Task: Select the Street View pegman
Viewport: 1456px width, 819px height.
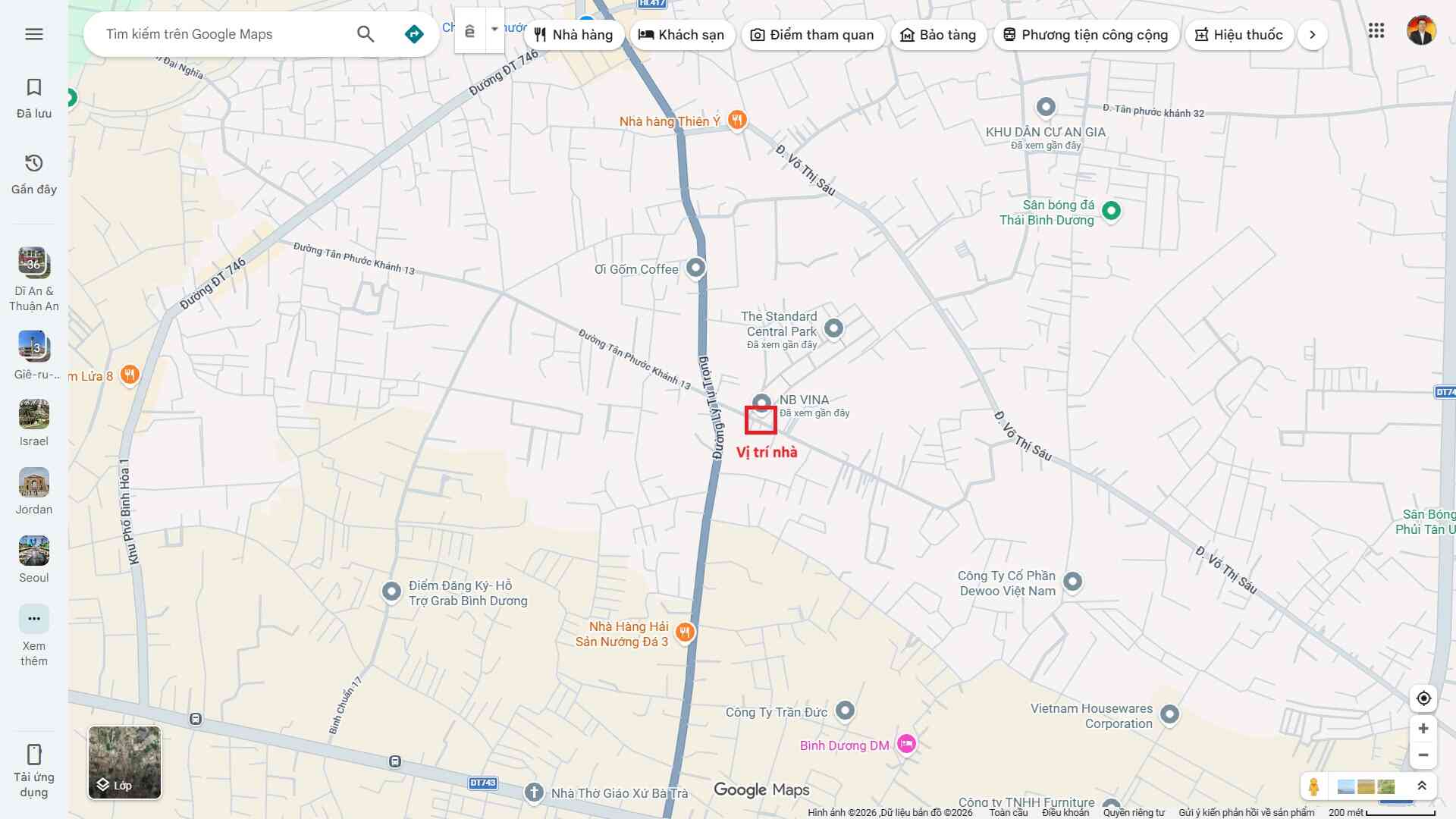Action: (x=1314, y=786)
